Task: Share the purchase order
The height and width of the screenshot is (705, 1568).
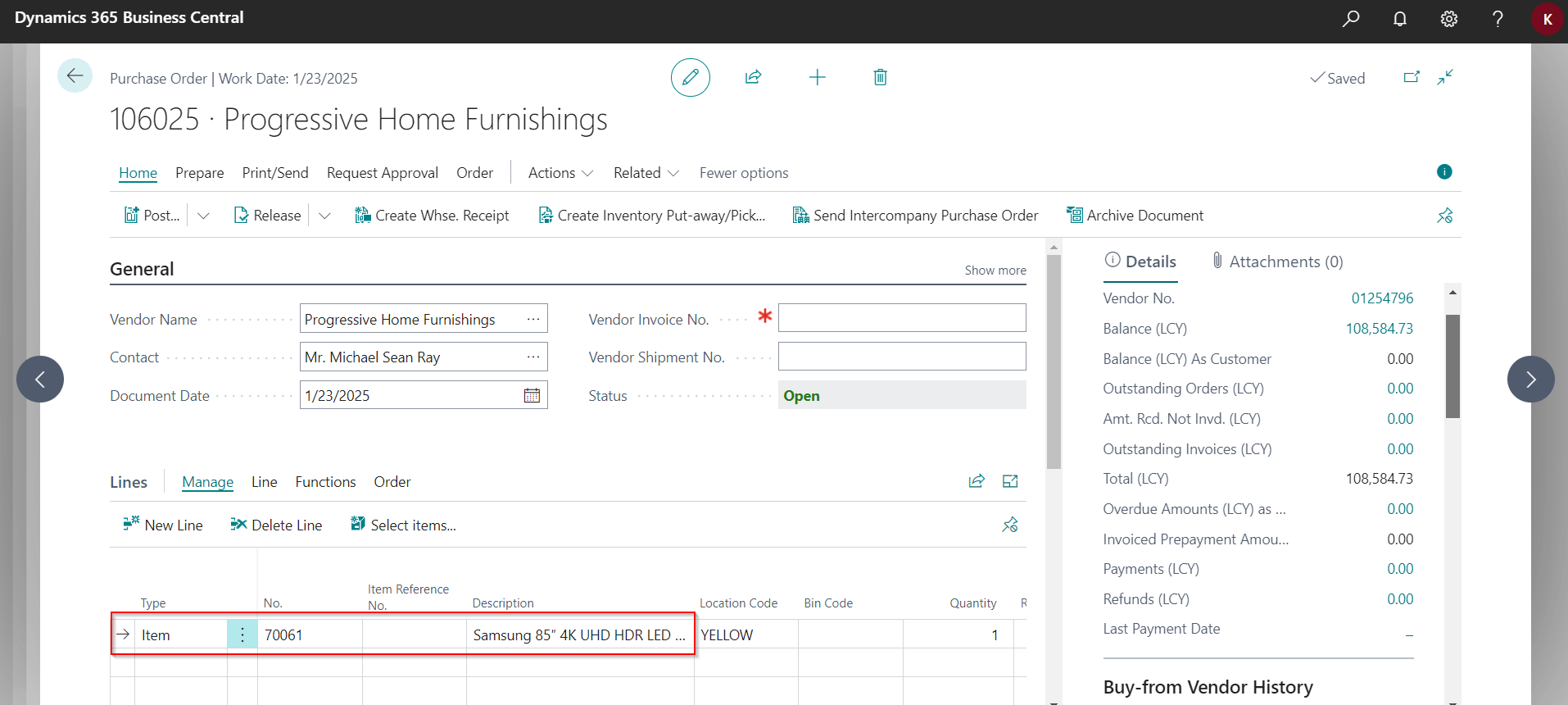Action: 753,77
